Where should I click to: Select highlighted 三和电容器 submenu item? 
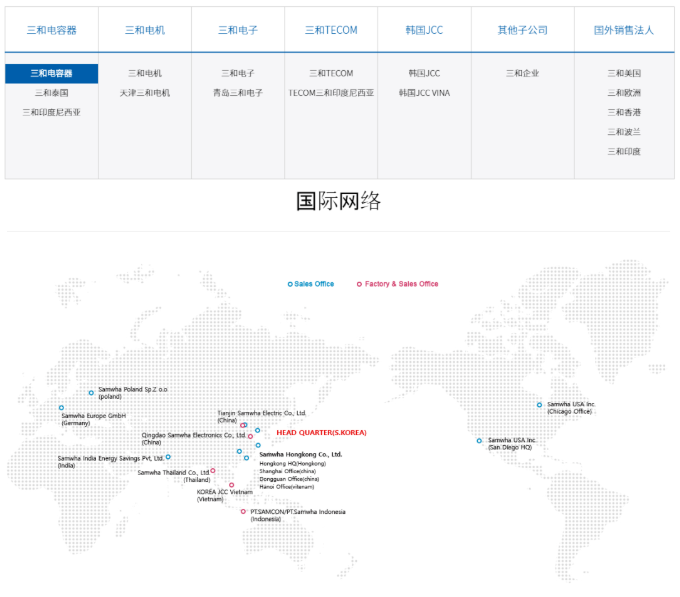click(52, 73)
